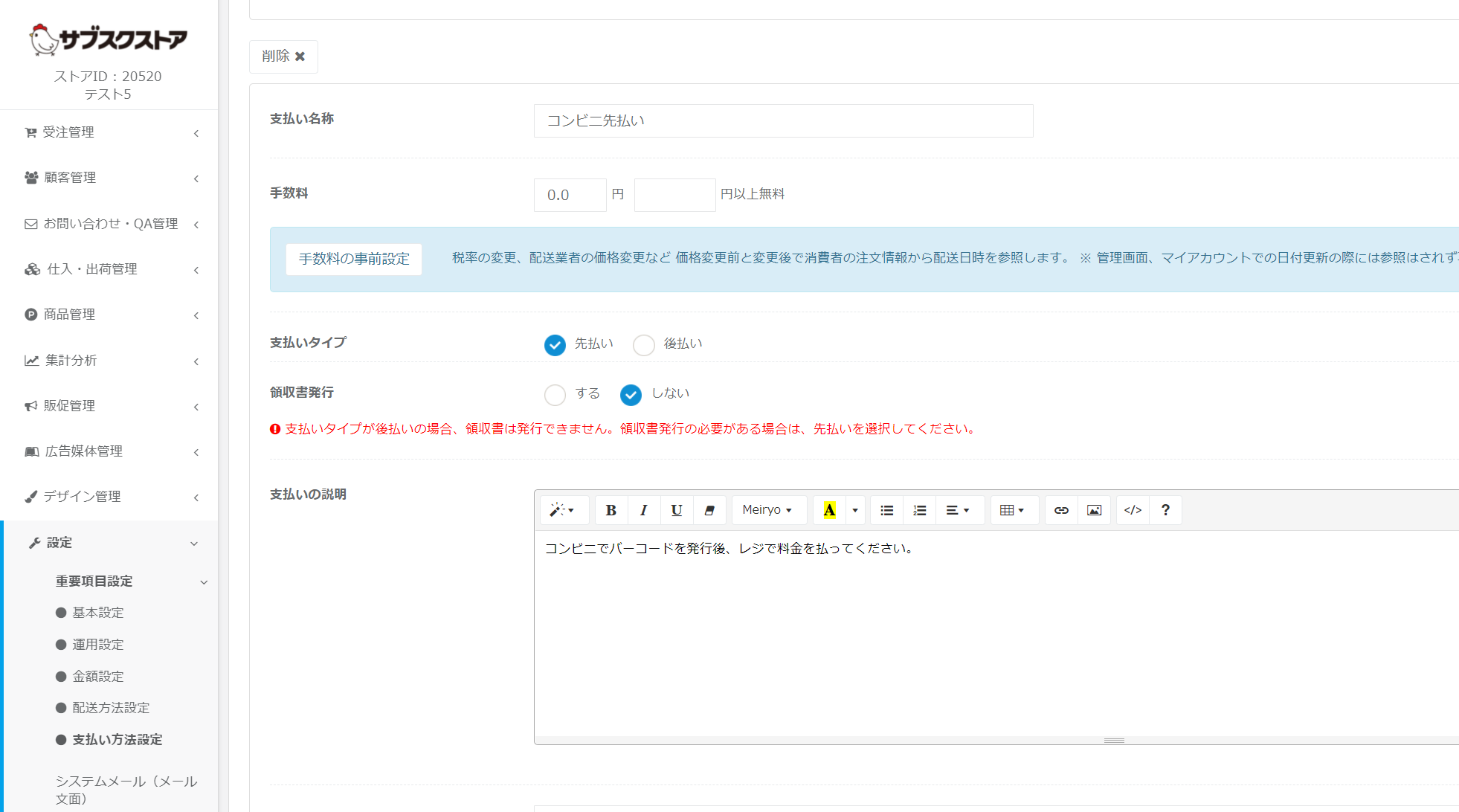Toggle bold formatting in the editor
This screenshot has height=812, width=1459.
point(611,510)
